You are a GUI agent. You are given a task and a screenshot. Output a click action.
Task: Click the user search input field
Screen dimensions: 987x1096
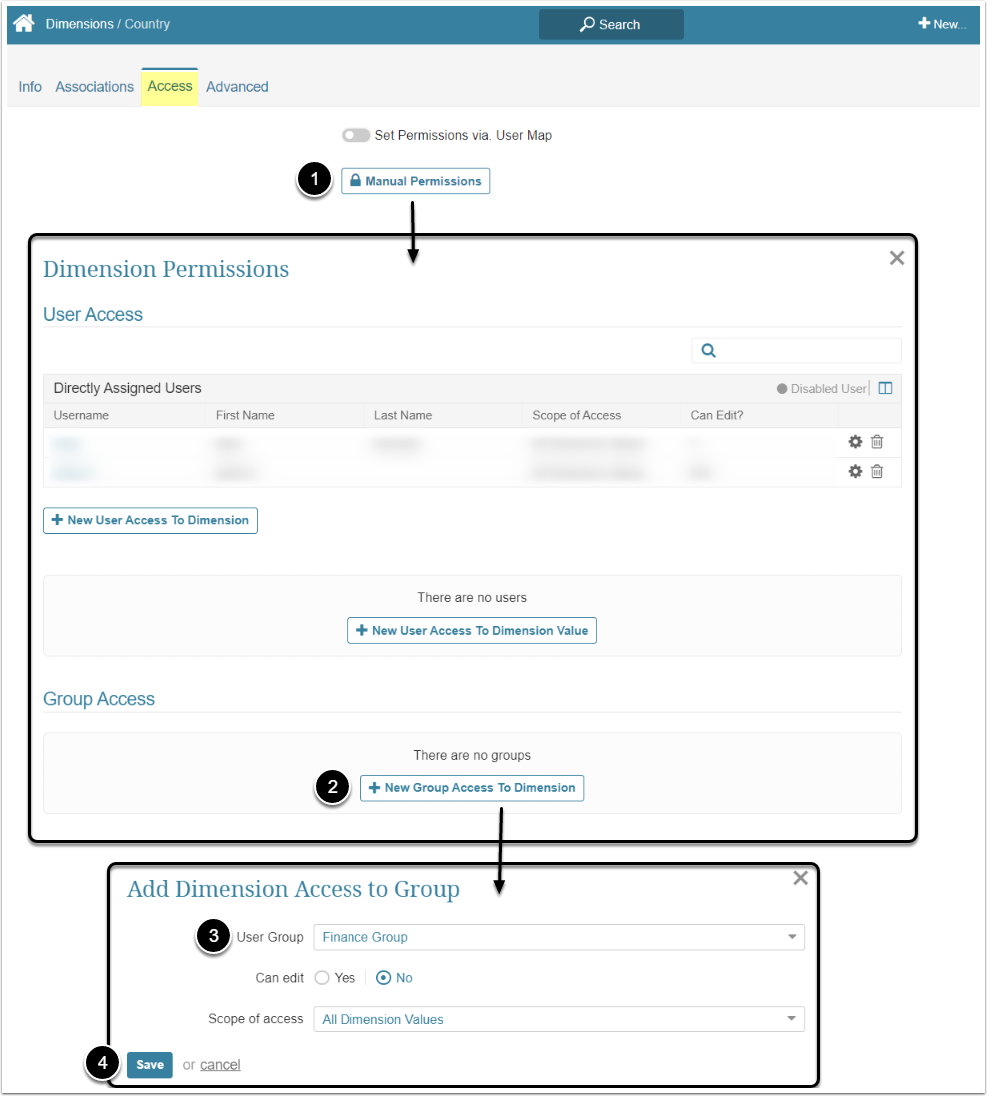point(806,350)
